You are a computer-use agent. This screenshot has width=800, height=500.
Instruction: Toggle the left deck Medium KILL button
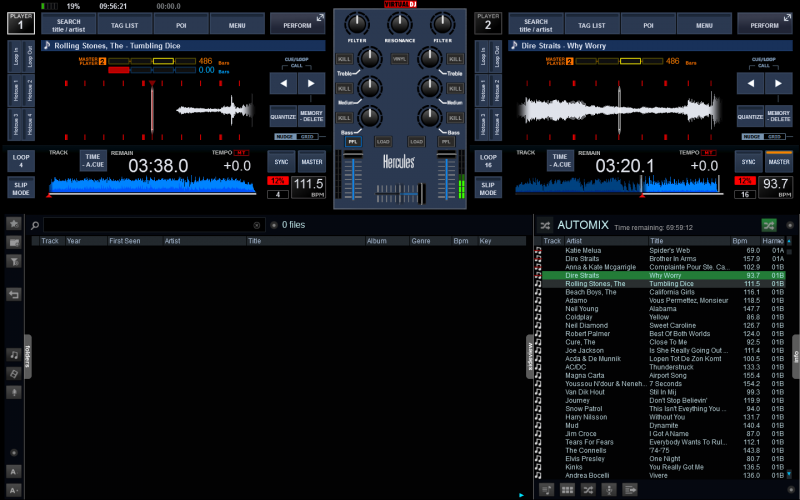click(x=344, y=89)
